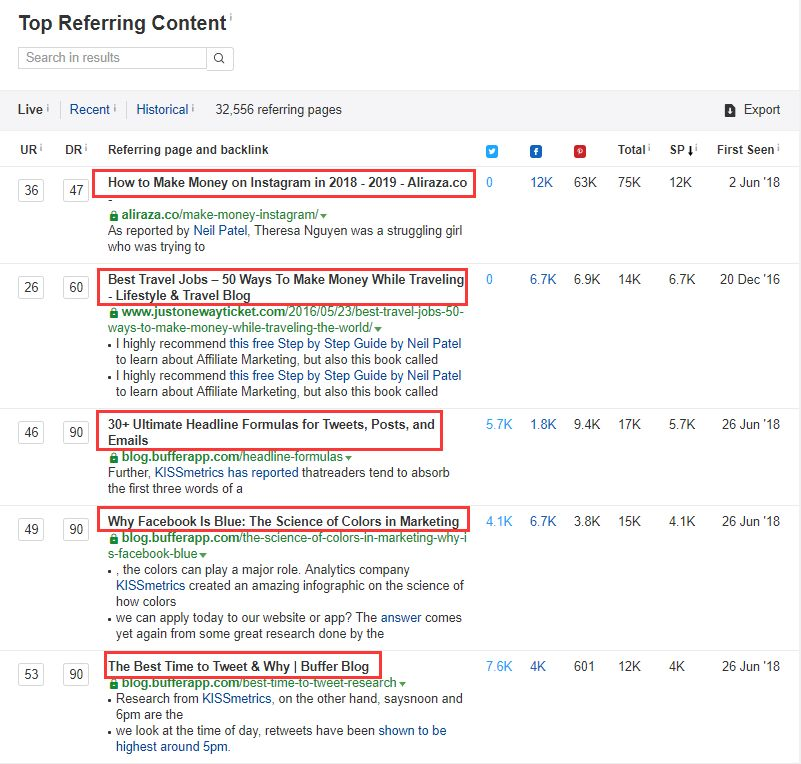Sort by the Total column header
The width and height of the screenshot is (801, 764).
pos(631,150)
